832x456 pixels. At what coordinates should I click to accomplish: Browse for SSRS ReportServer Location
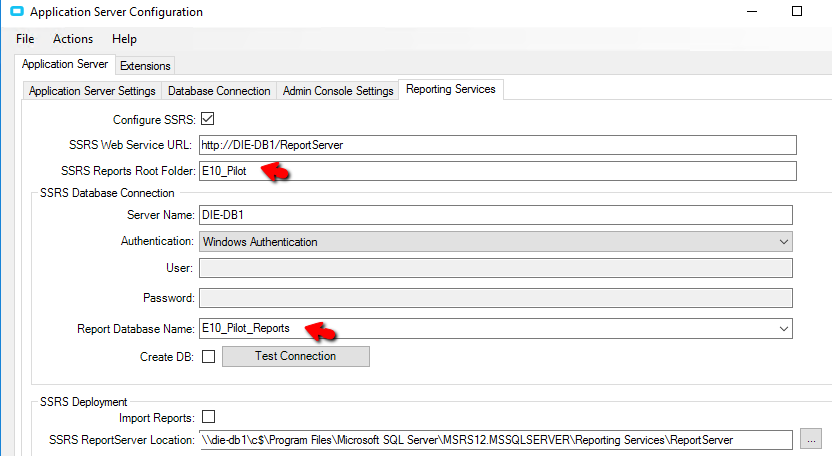click(811, 440)
